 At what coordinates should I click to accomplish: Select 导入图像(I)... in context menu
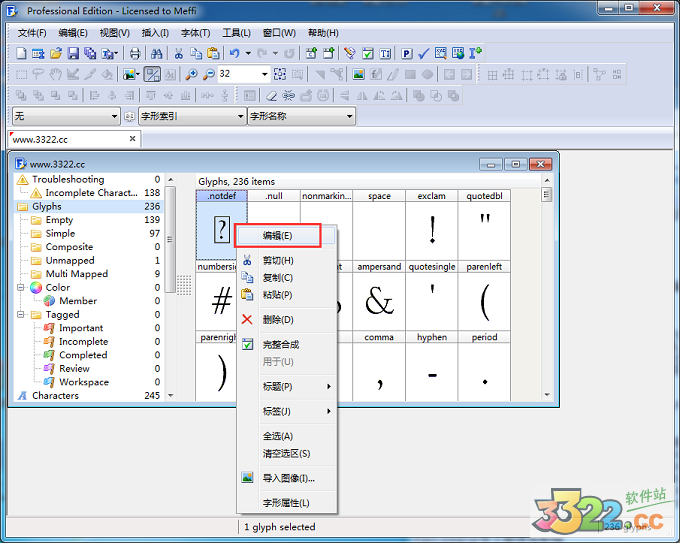[x=287, y=478]
